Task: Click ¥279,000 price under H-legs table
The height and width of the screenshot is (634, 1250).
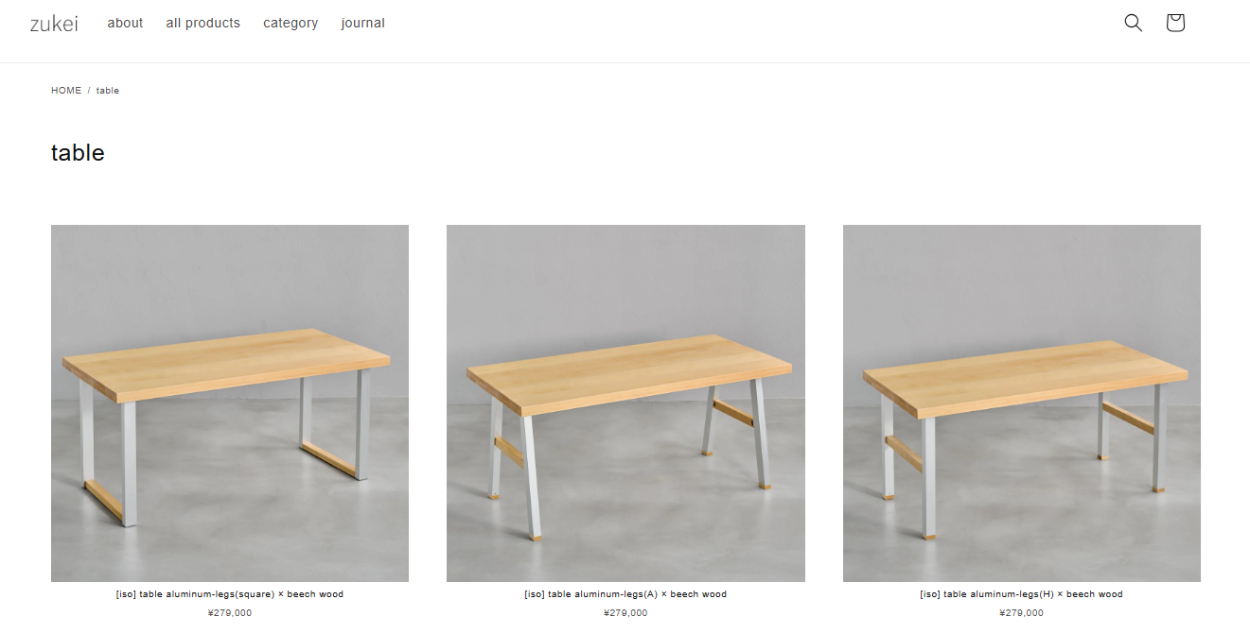Action: [1022, 613]
